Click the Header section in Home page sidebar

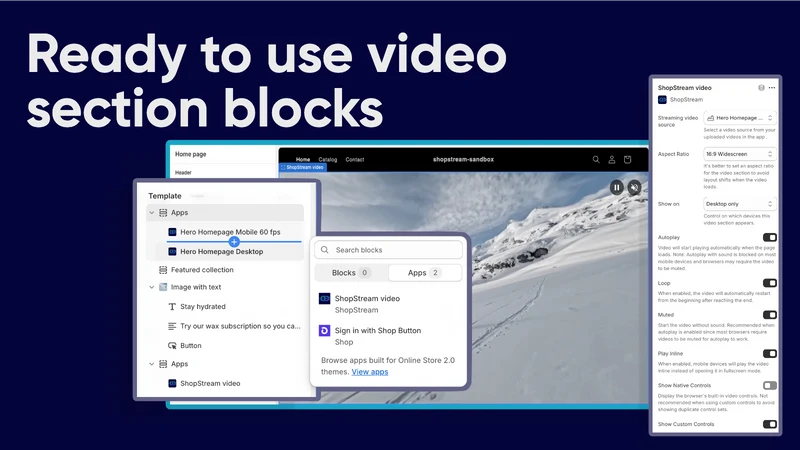click(183, 172)
